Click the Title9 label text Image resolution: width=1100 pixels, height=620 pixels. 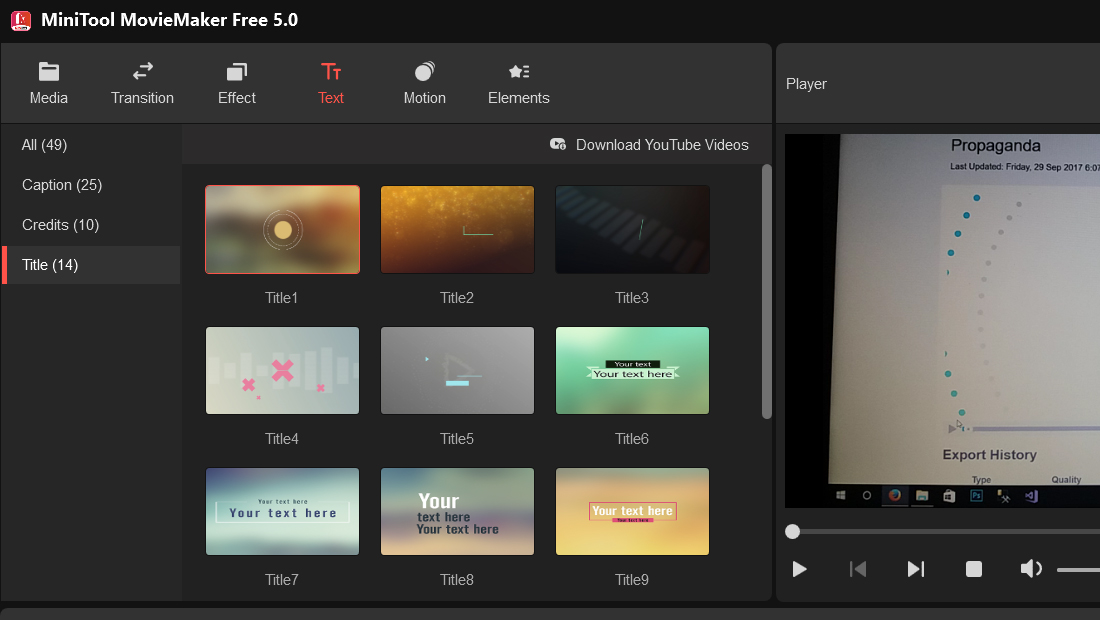pyautogui.click(x=632, y=580)
